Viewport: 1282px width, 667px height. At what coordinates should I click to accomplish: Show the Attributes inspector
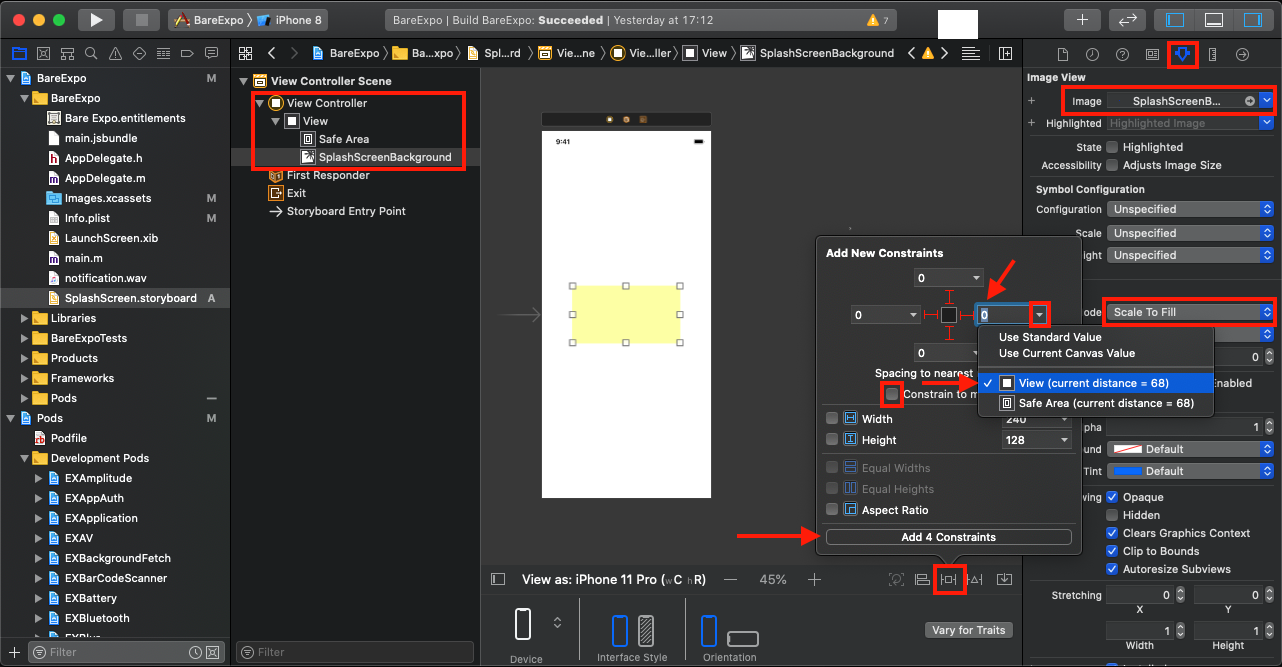(x=1182, y=54)
